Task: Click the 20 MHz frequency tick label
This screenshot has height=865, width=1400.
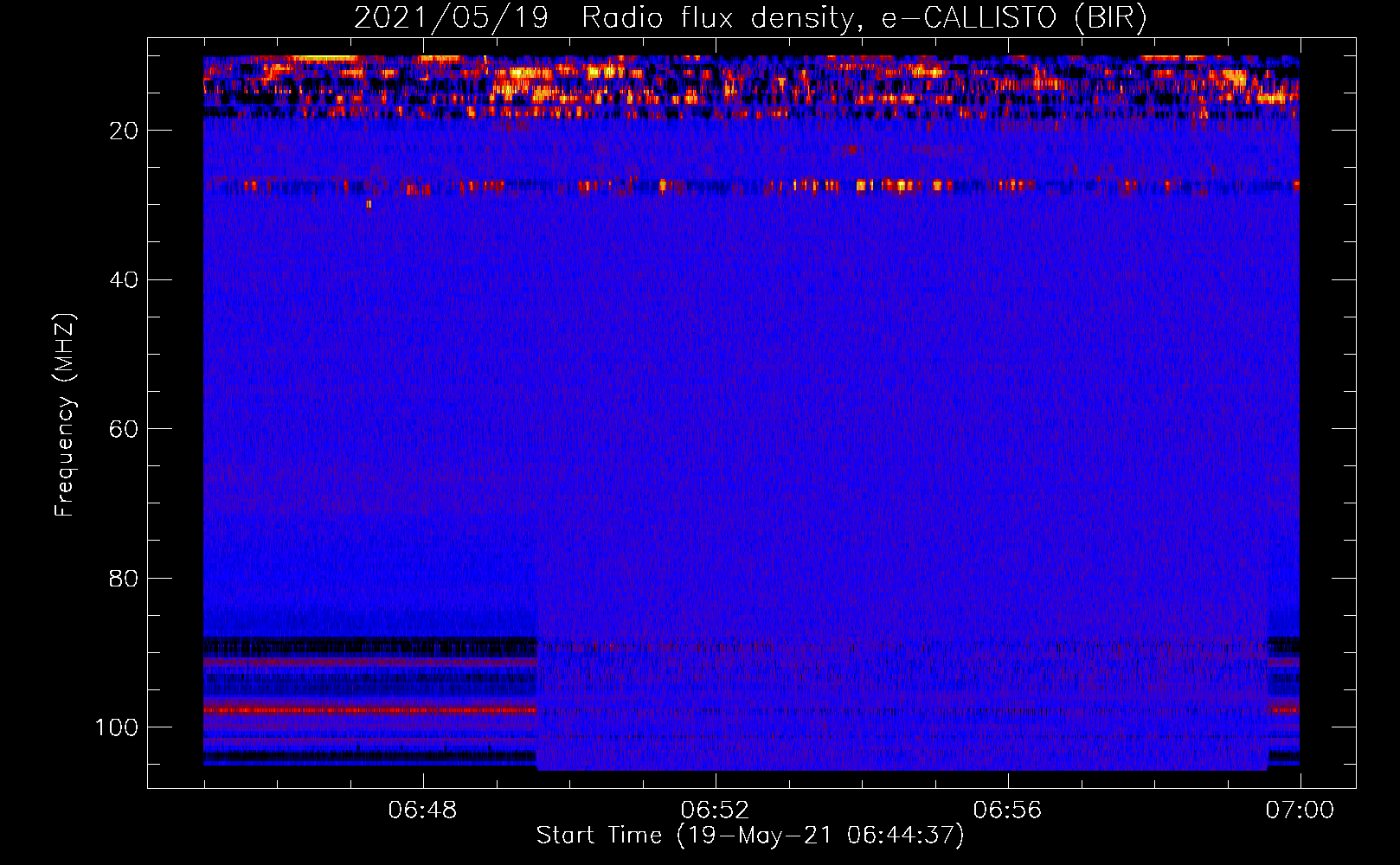Action: pos(125,131)
